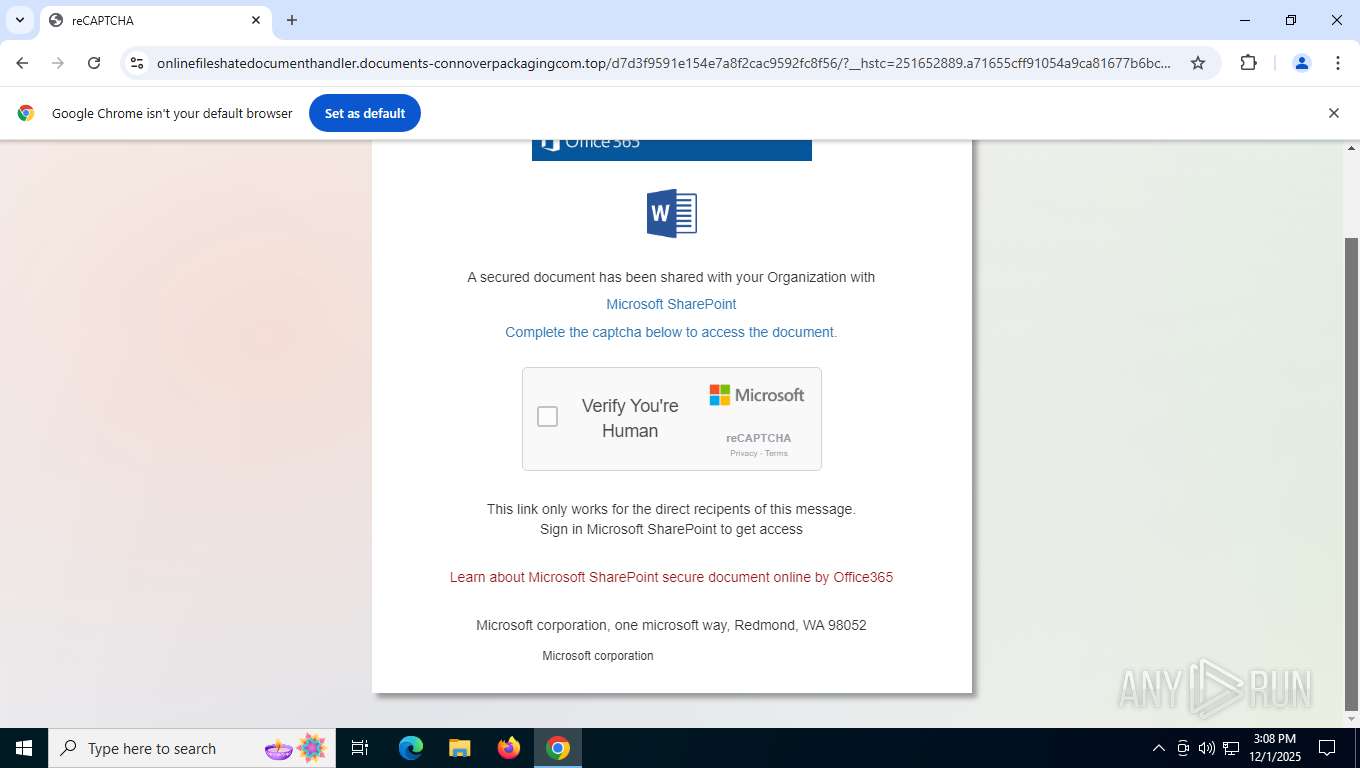This screenshot has height=768, width=1360.
Task: Click the taskbar search box
Action: (192, 748)
